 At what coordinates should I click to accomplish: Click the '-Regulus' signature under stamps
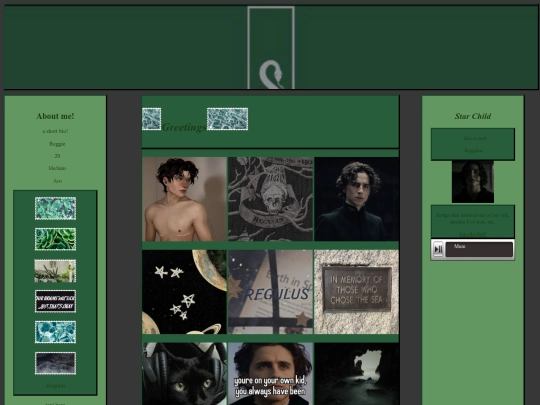coord(55,386)
